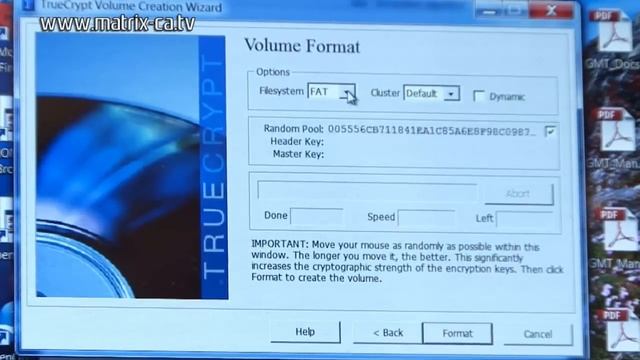Enable the Dynamic checkbox
640x360 pixels.
click(x=479, y=96)
